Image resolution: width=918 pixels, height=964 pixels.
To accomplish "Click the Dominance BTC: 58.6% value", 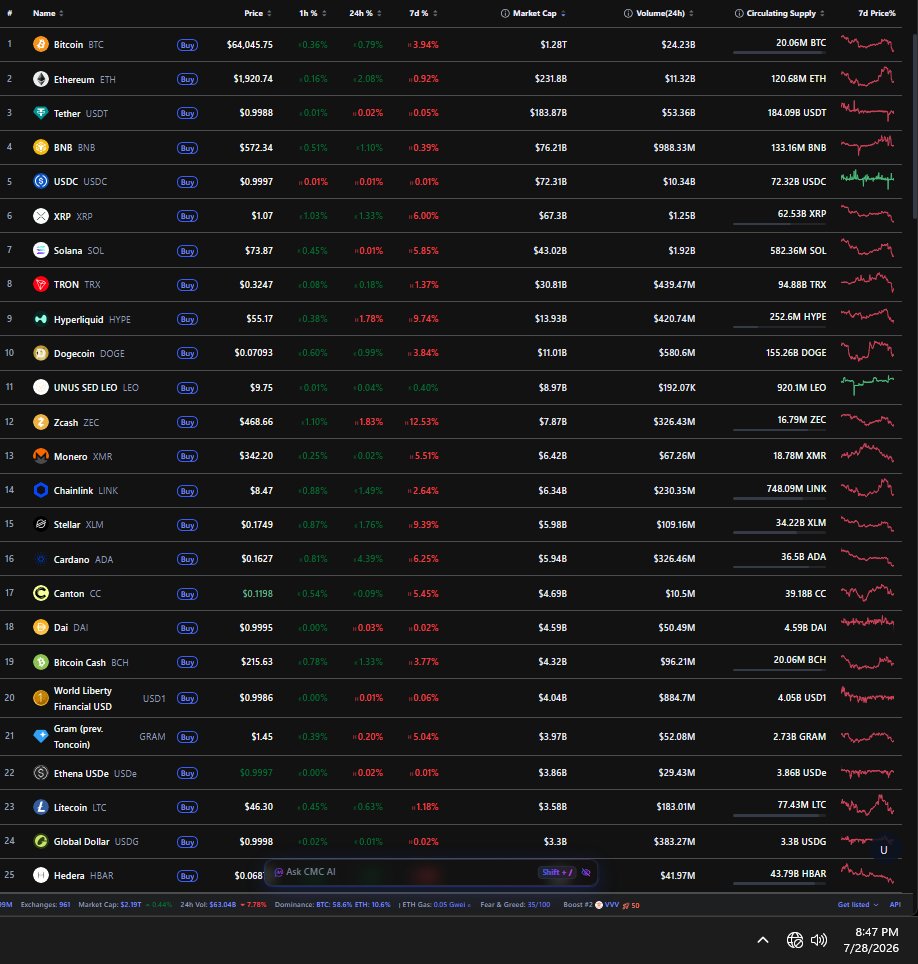I will [334, 904].
